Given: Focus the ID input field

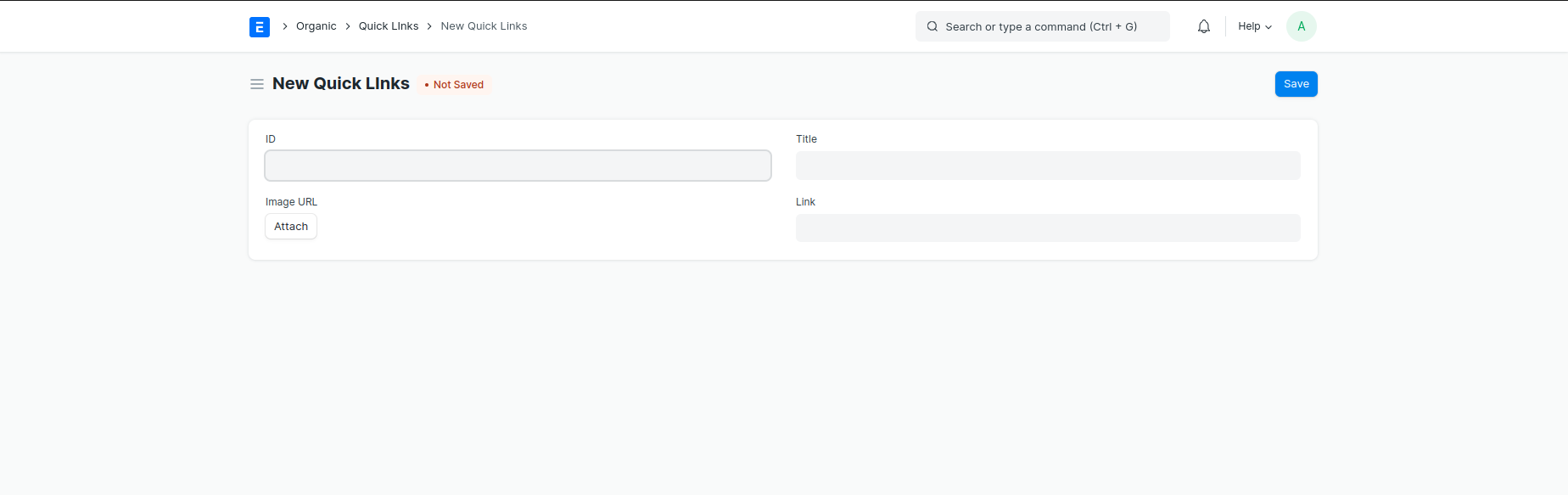Looking at the screenshot, I should tap(518, 166).
